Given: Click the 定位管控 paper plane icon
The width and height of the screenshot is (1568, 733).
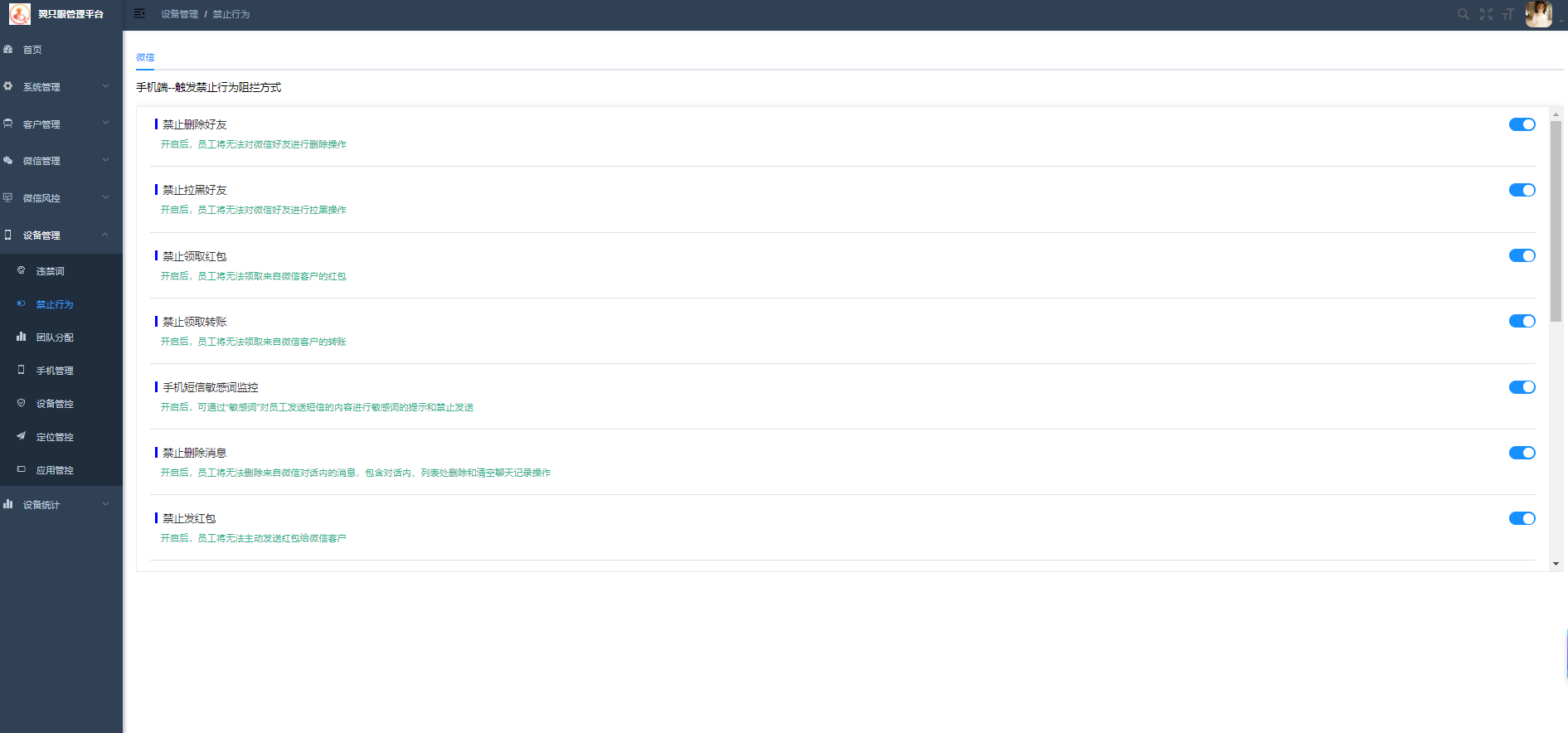Looking at the screenshot, I should click(x=22, y=436).
